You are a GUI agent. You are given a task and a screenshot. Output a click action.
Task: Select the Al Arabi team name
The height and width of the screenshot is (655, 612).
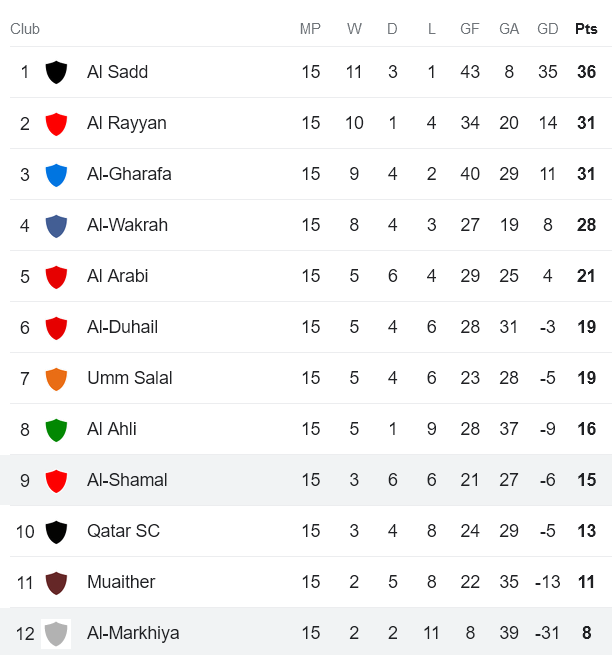117,276
